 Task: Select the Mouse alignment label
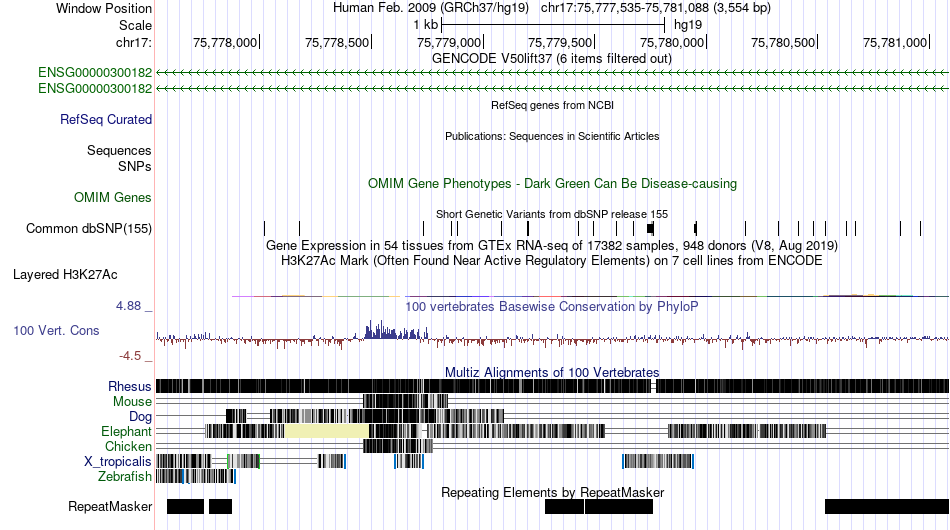[x=132, y=402]
